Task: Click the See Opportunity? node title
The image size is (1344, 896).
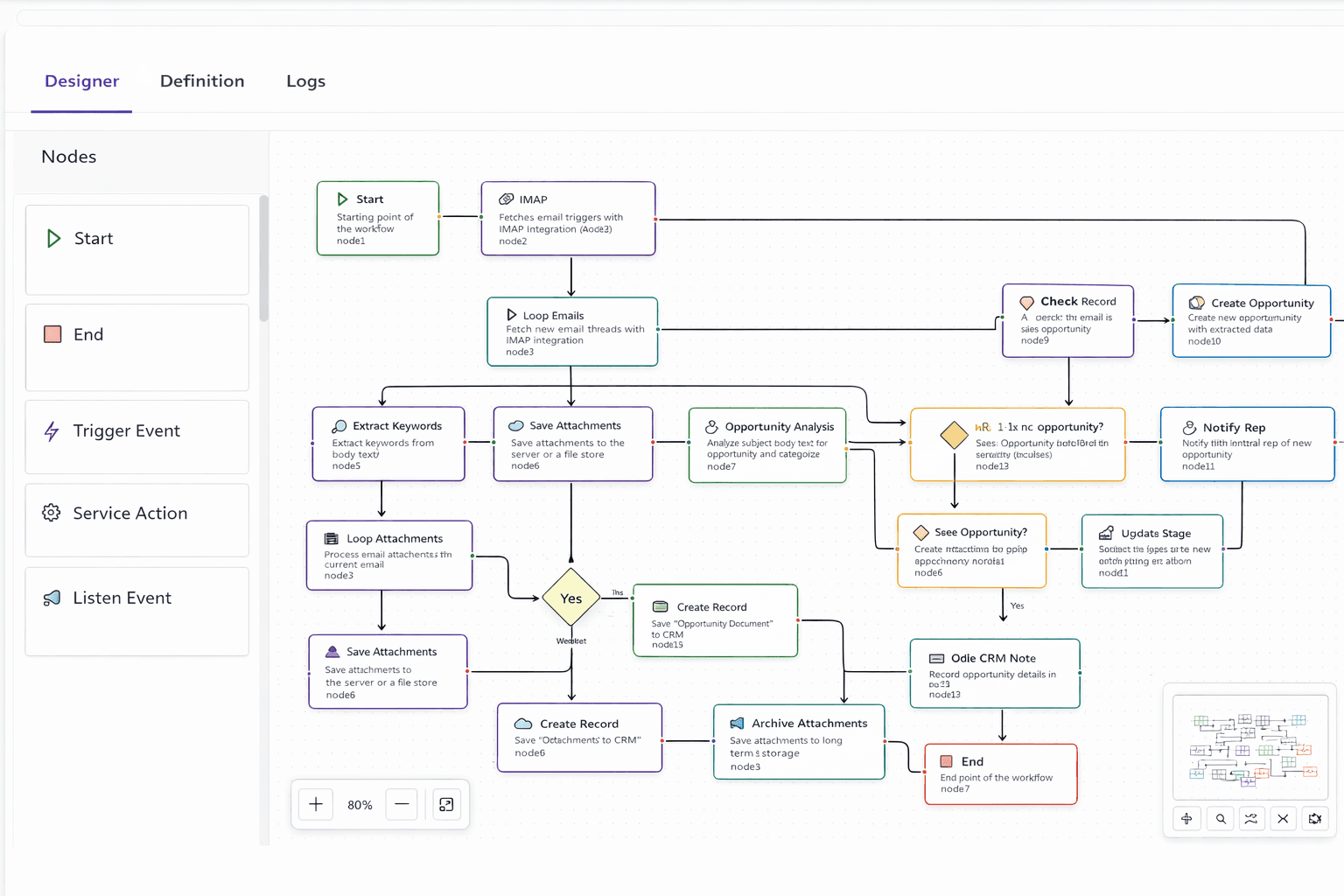Action: (981, 532)
